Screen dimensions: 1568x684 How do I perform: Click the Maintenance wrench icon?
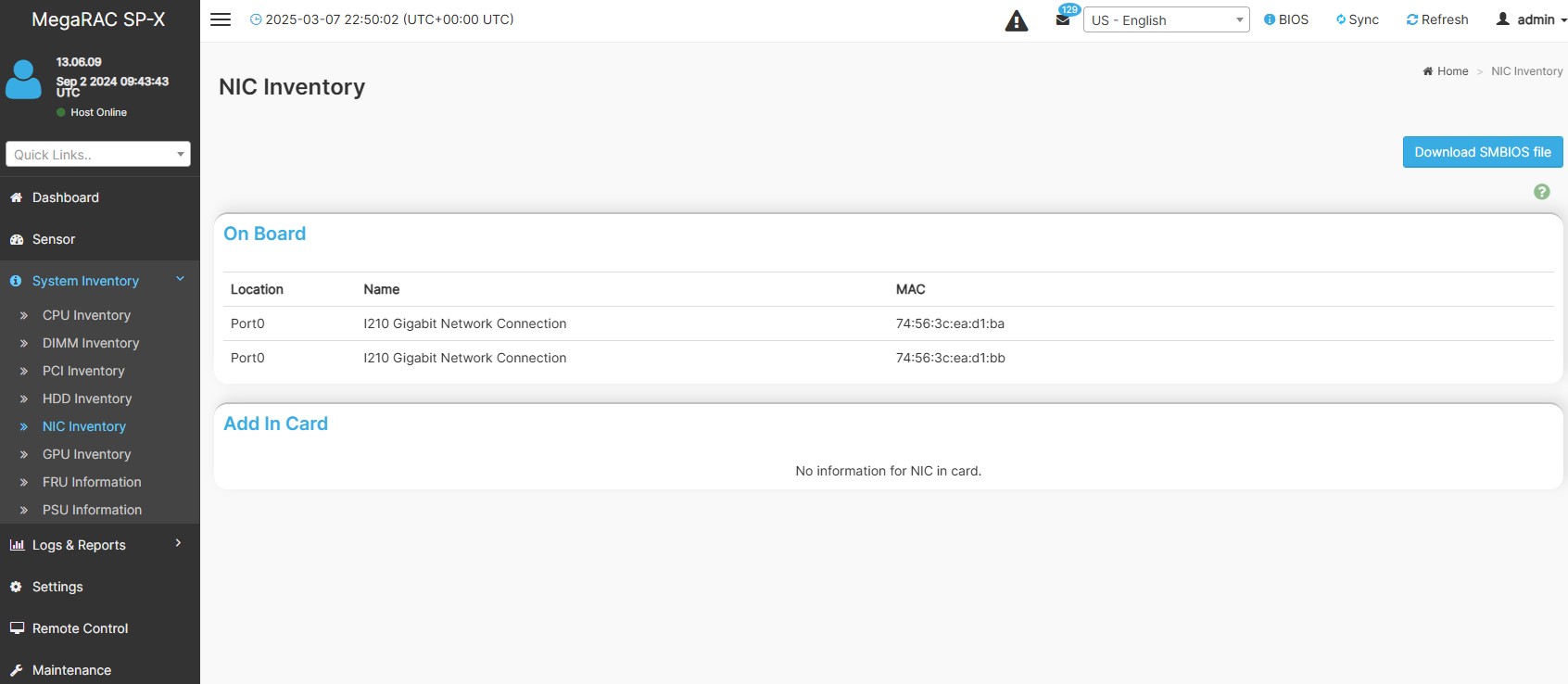point(16,670)
